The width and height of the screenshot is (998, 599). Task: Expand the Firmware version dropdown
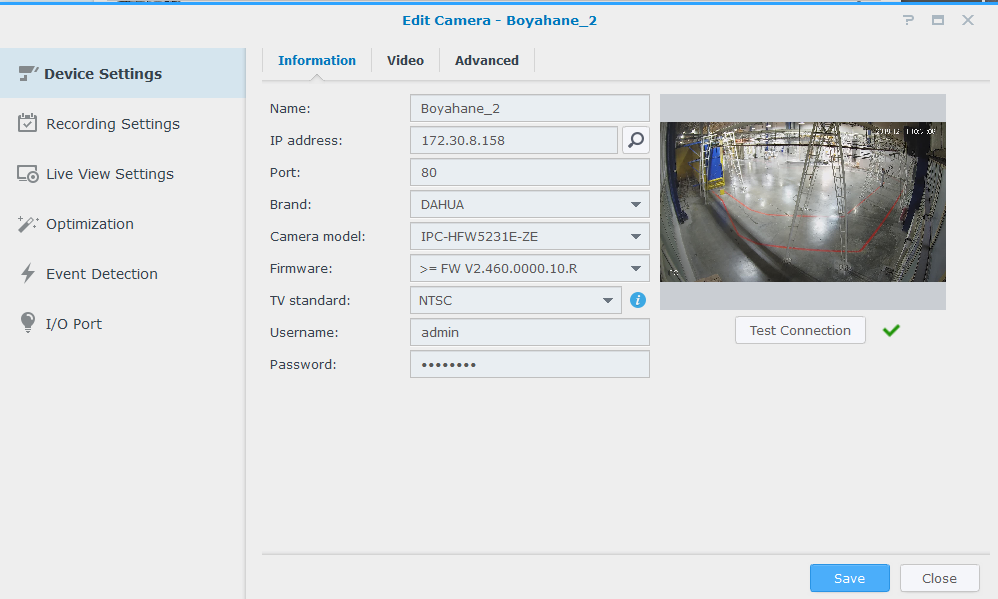point(635,269)
